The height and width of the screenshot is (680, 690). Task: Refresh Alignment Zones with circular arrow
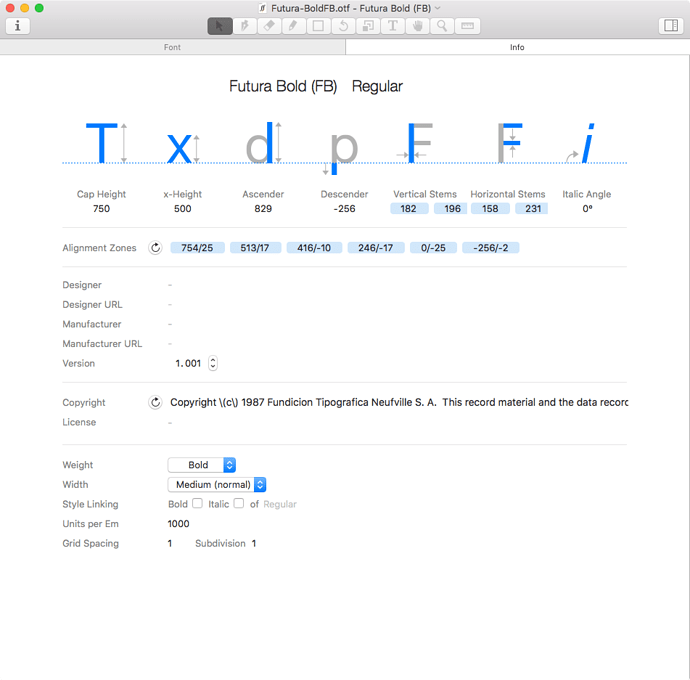[155, 248]
